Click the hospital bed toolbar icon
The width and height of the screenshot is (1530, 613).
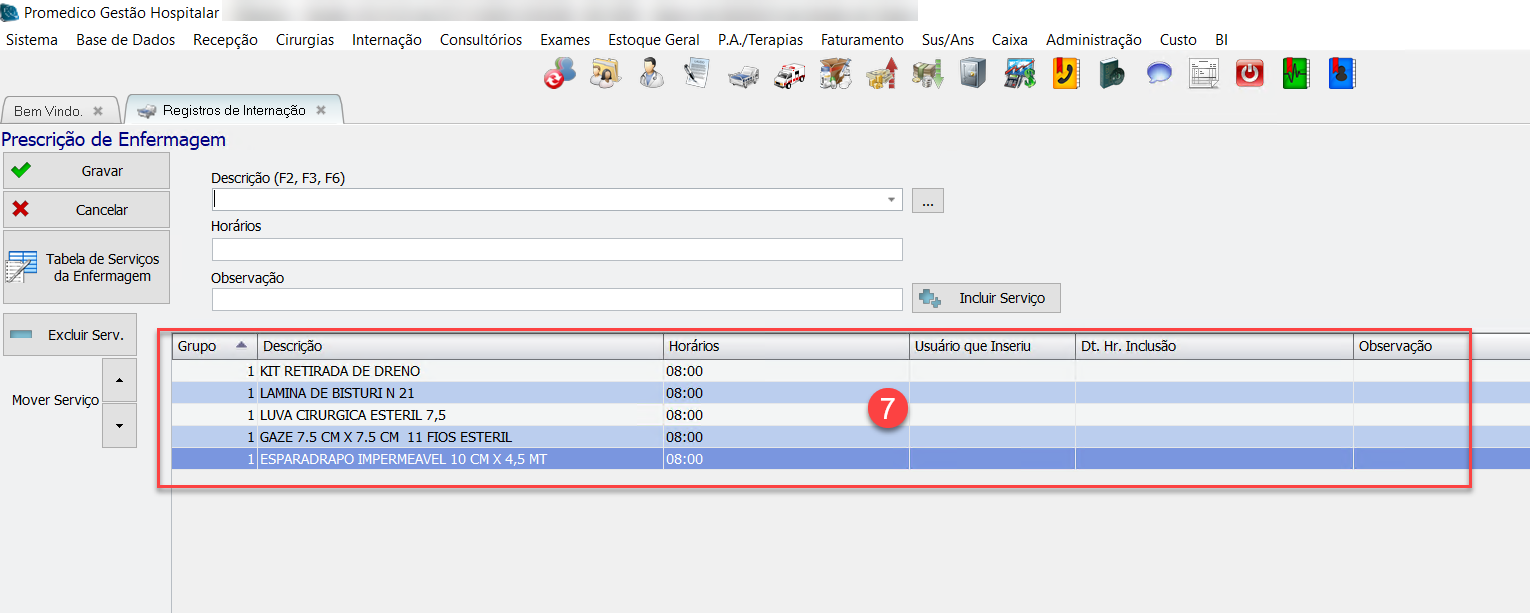(744, 74)
